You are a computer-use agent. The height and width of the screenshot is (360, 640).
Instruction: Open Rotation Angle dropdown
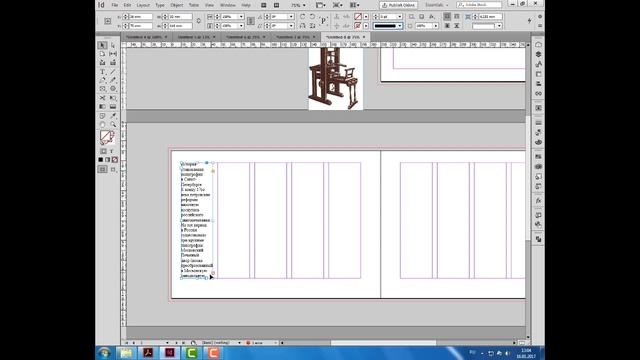[291, 17]
